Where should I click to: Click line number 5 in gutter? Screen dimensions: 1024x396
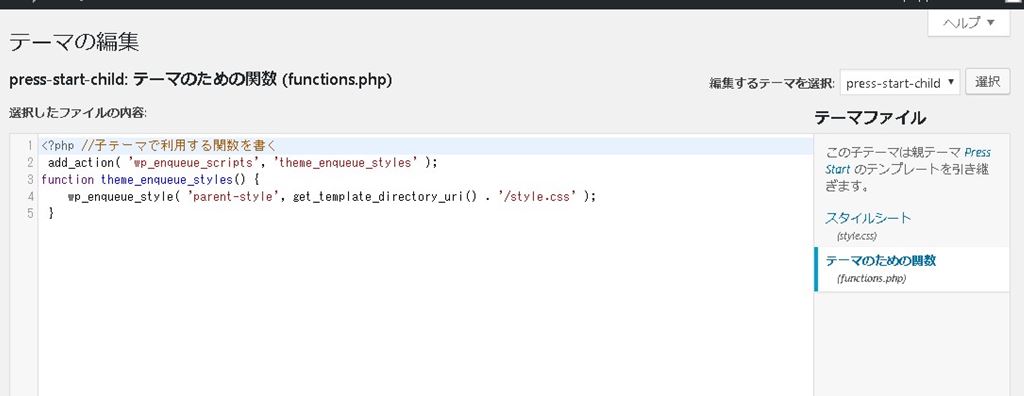tap(30, 213)
